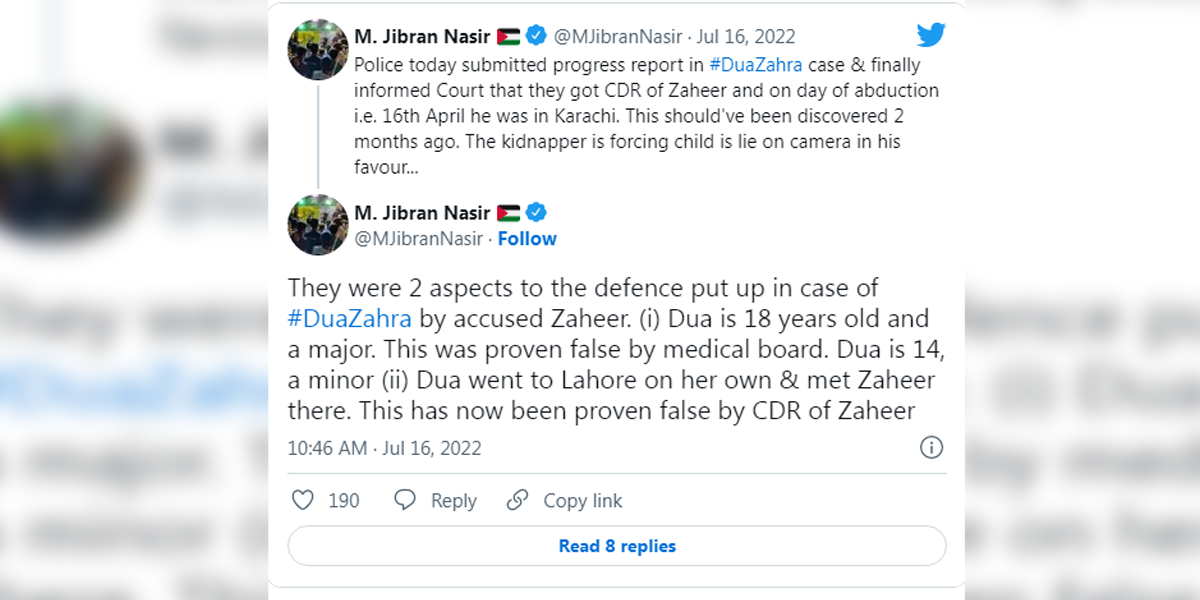Click the Jul 16, 2022 date in the quoted tweet

[x=748, y=37]
